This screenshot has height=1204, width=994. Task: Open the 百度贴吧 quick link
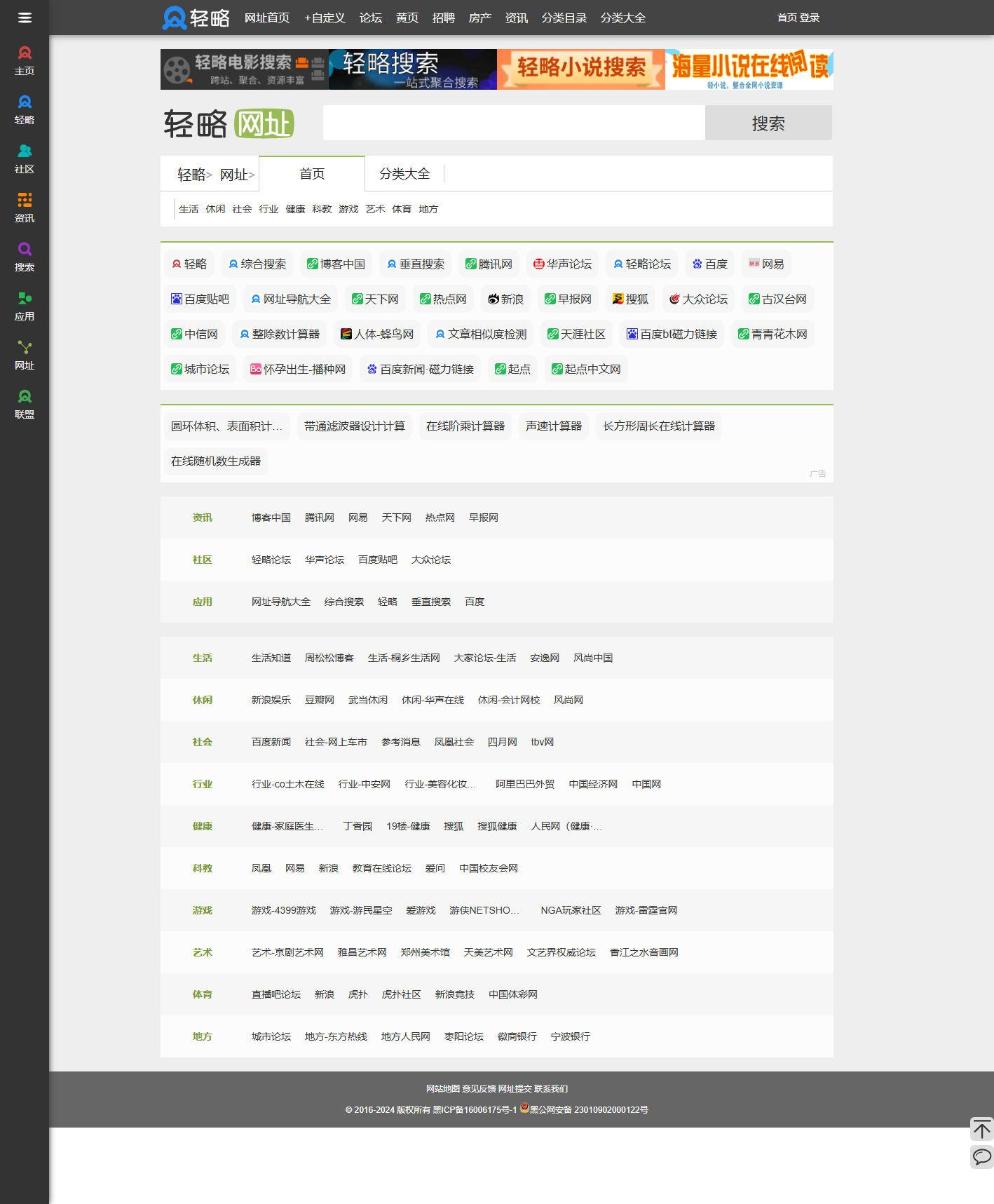(x=200, y=299)
